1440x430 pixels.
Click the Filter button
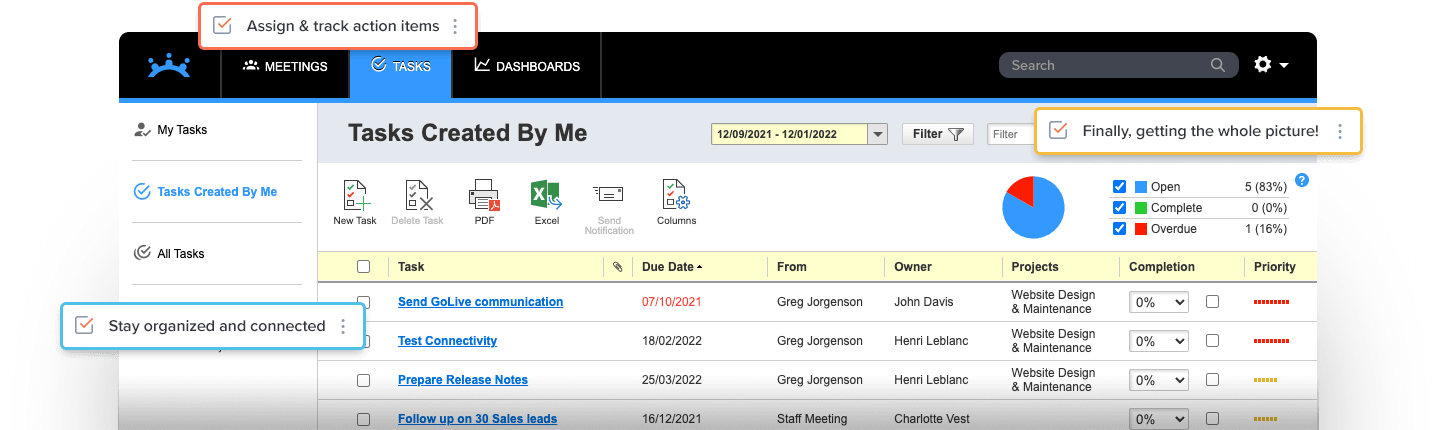click(x=938, y=134)
